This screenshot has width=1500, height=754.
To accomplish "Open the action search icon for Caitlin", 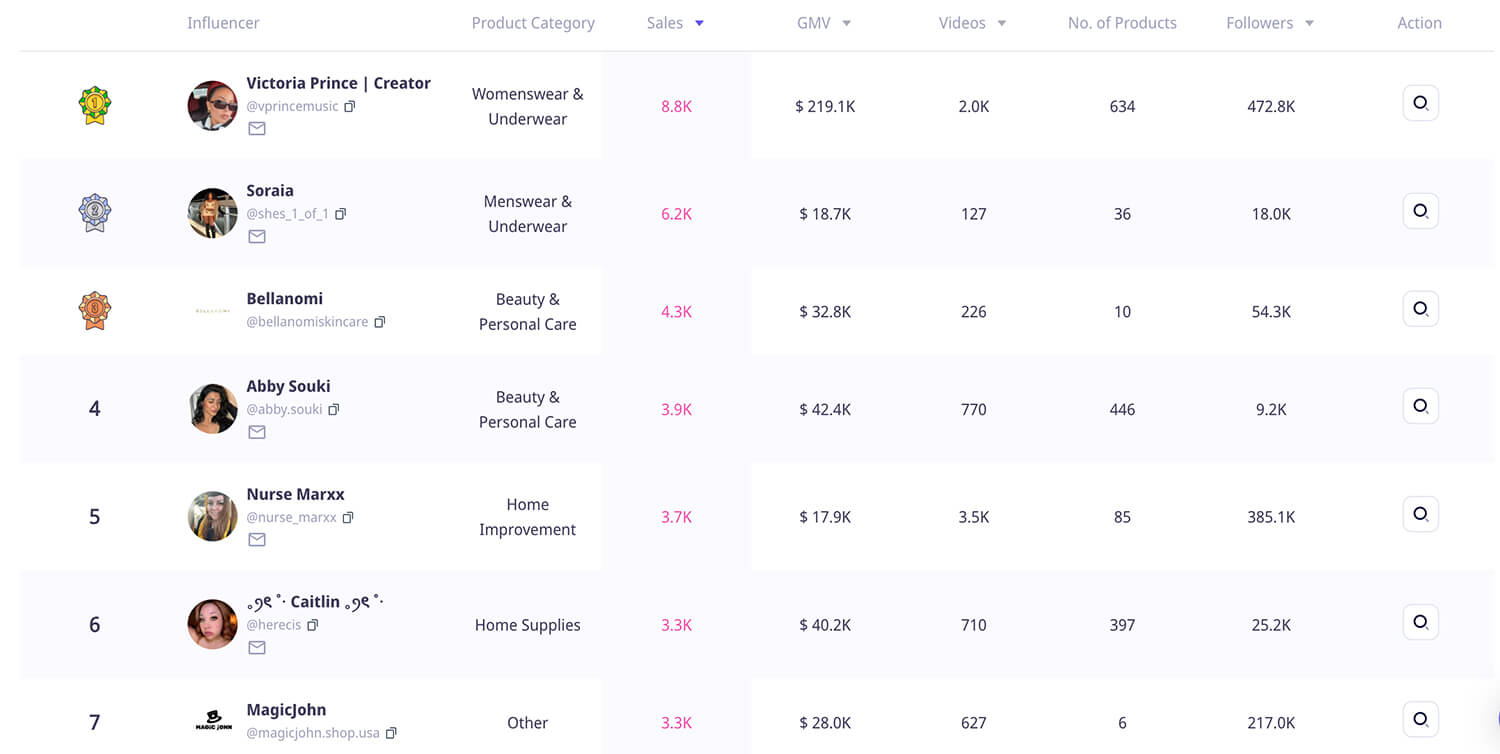I will [1420, 622].
